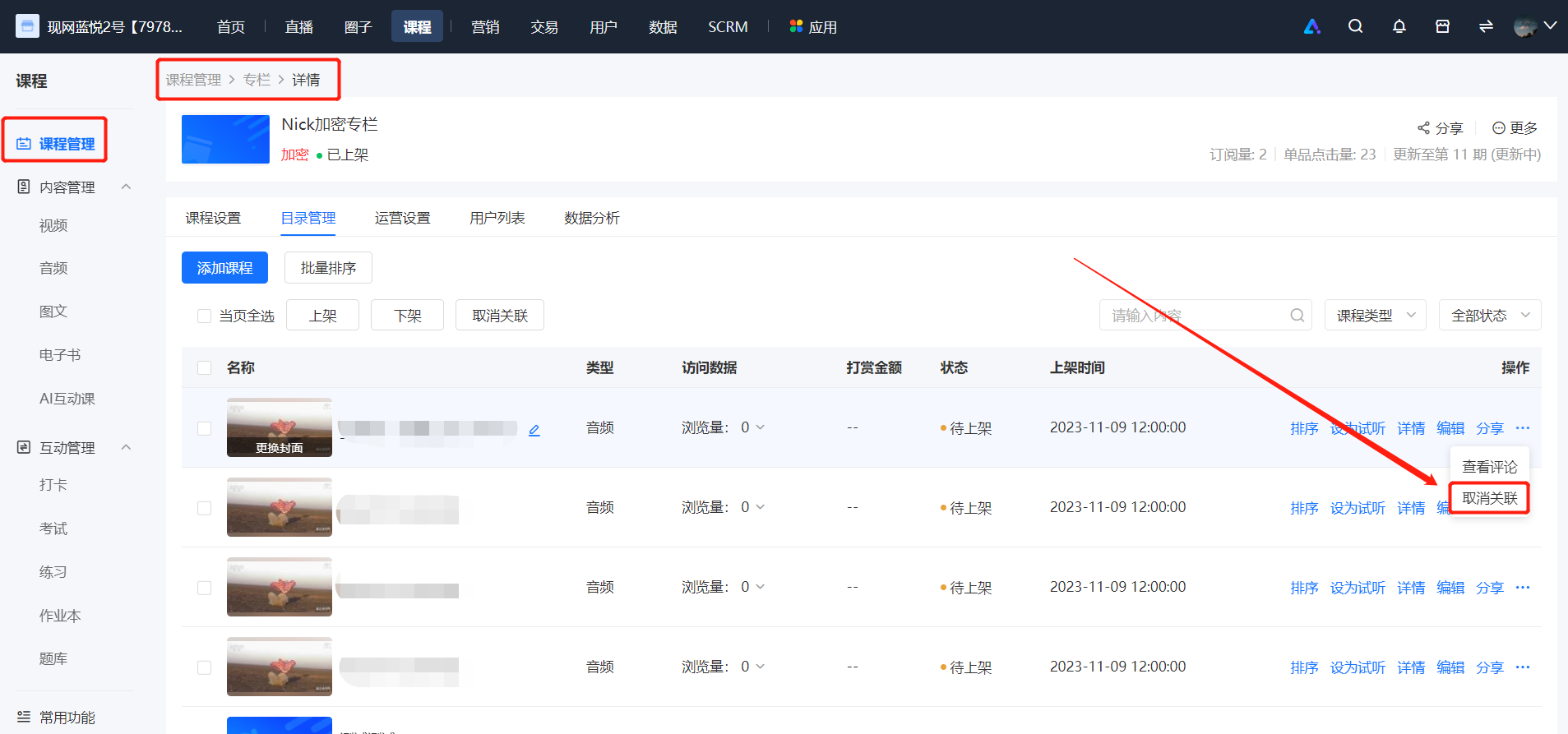Click the 添加课程 button
Screen dimensions: 1568x734
(x=224, y=268)
